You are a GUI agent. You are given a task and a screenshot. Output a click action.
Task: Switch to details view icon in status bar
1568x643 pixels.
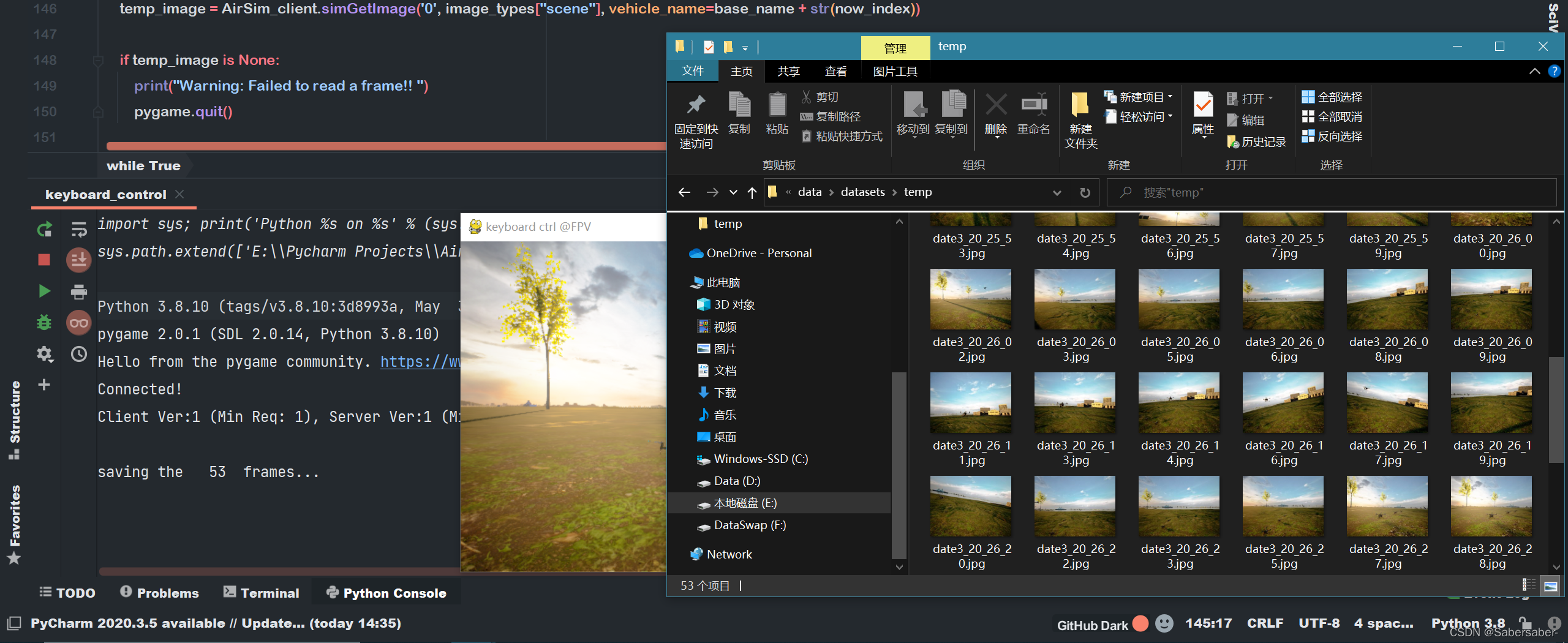(1529, 585)
